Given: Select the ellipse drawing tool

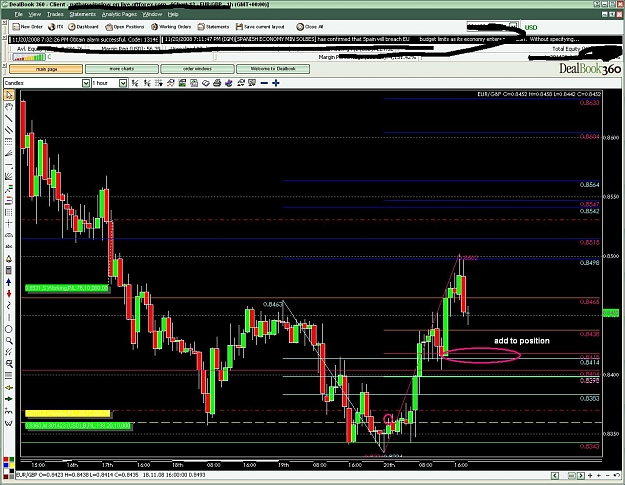Looking at the screenshot, I should tap(9, 329).
